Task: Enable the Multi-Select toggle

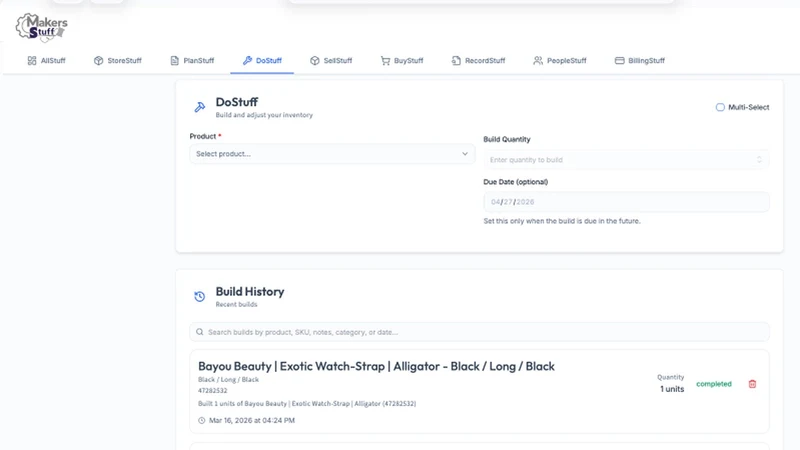Action: (x=720, y=107)
